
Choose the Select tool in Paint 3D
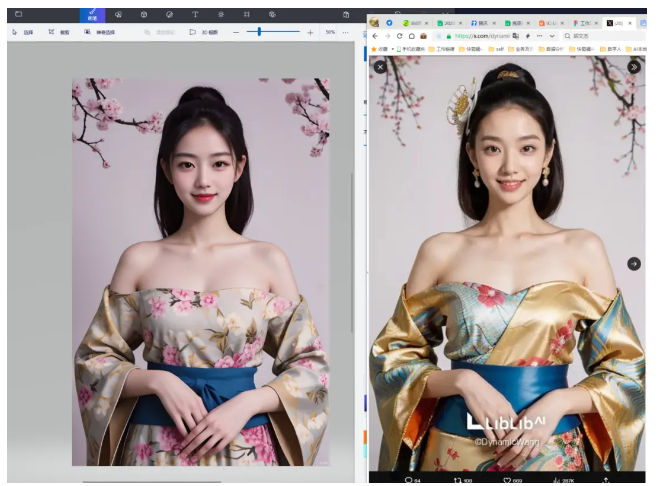[x=23, y=32]
